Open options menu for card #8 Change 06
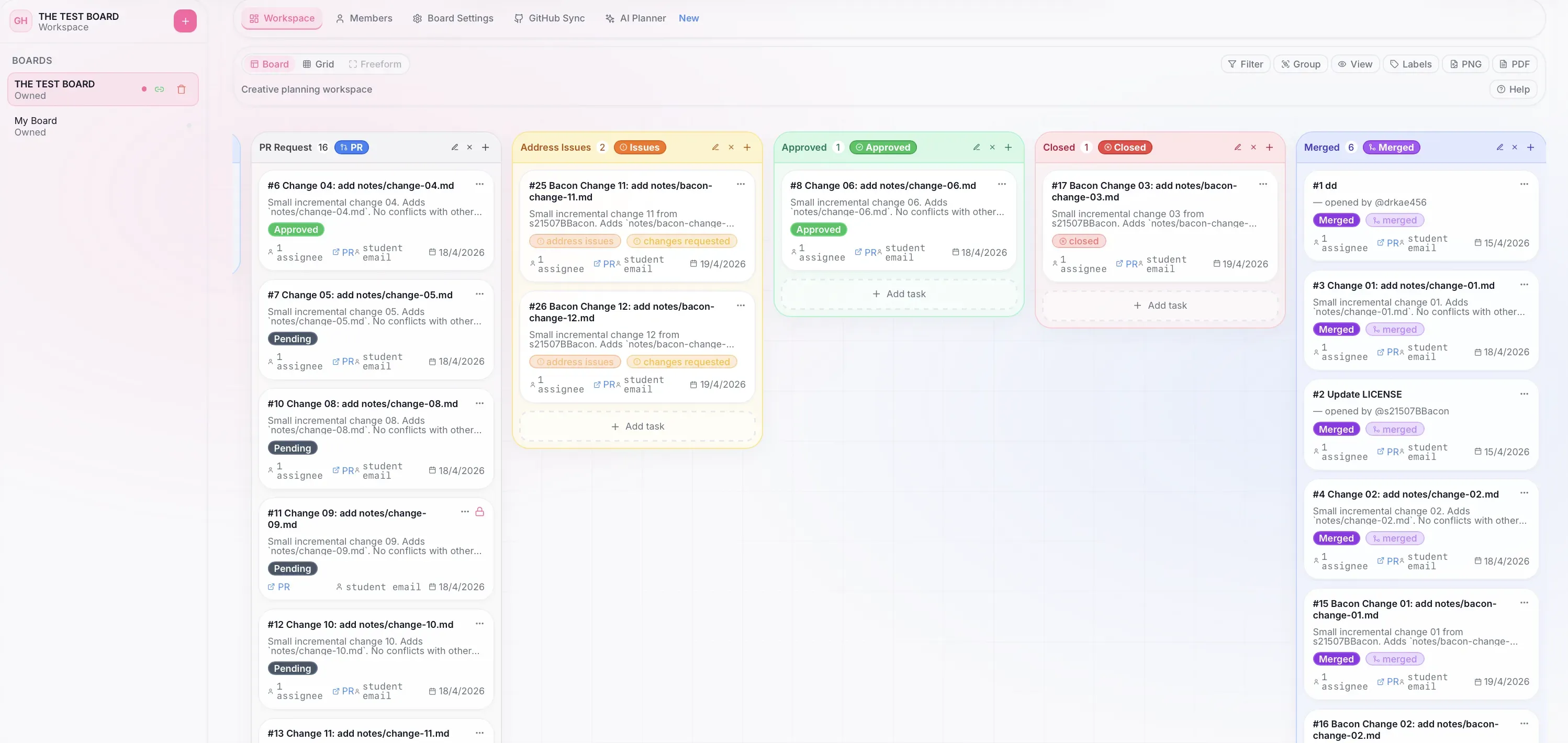This screenshot has width=1568, height=743. (x=1002, y=184)
